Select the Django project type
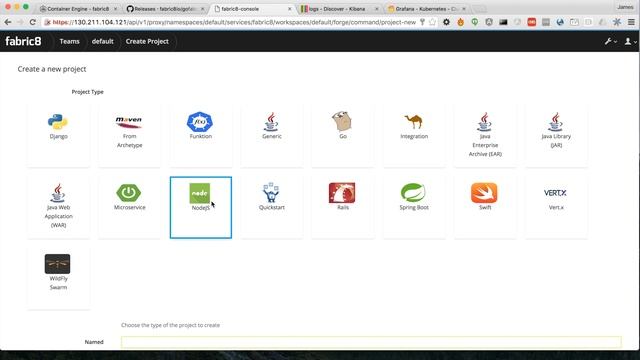This screenshot has height=360, width=640. pos(58,136)
